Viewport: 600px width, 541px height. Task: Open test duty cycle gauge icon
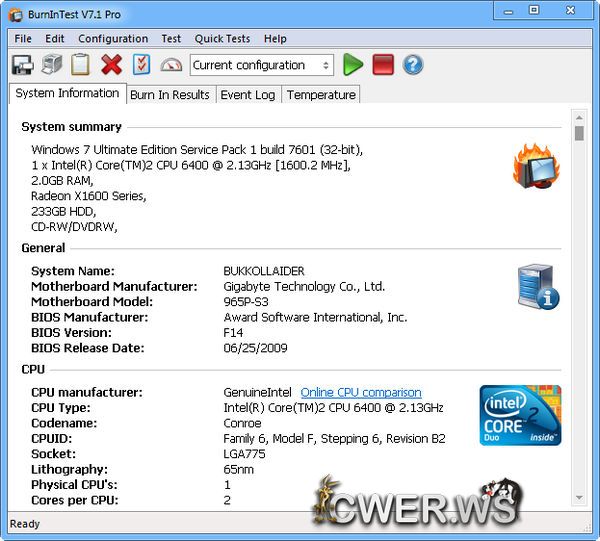(x=171, y=65)
